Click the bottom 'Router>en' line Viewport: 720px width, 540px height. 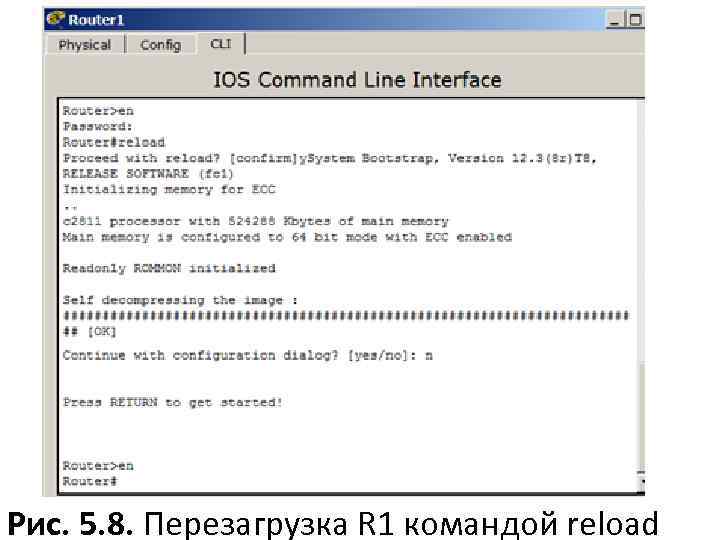point(98,466)
